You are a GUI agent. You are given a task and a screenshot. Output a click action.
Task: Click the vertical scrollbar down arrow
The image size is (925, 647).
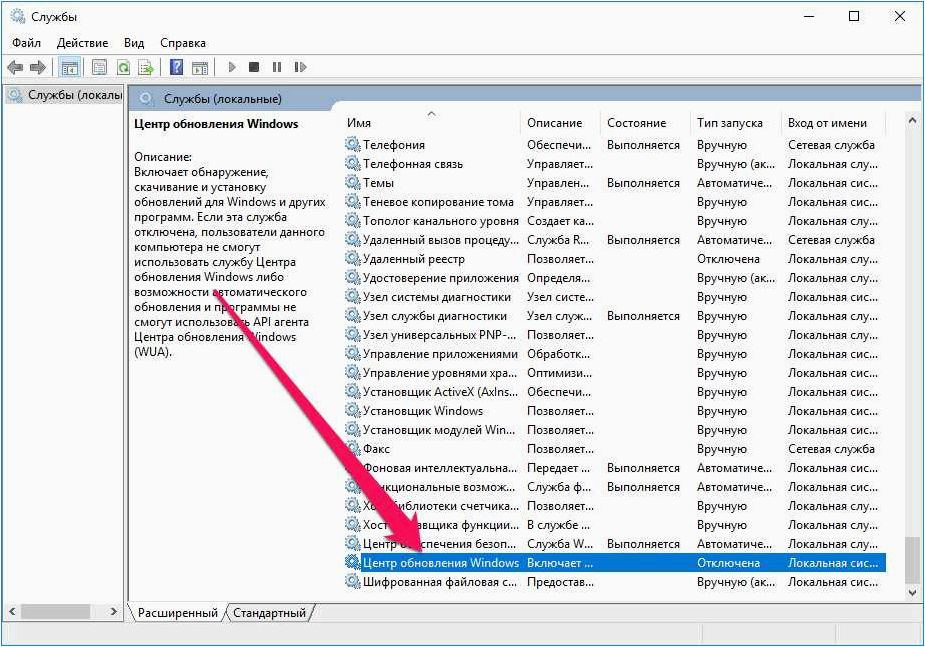[x=913, y=592]
